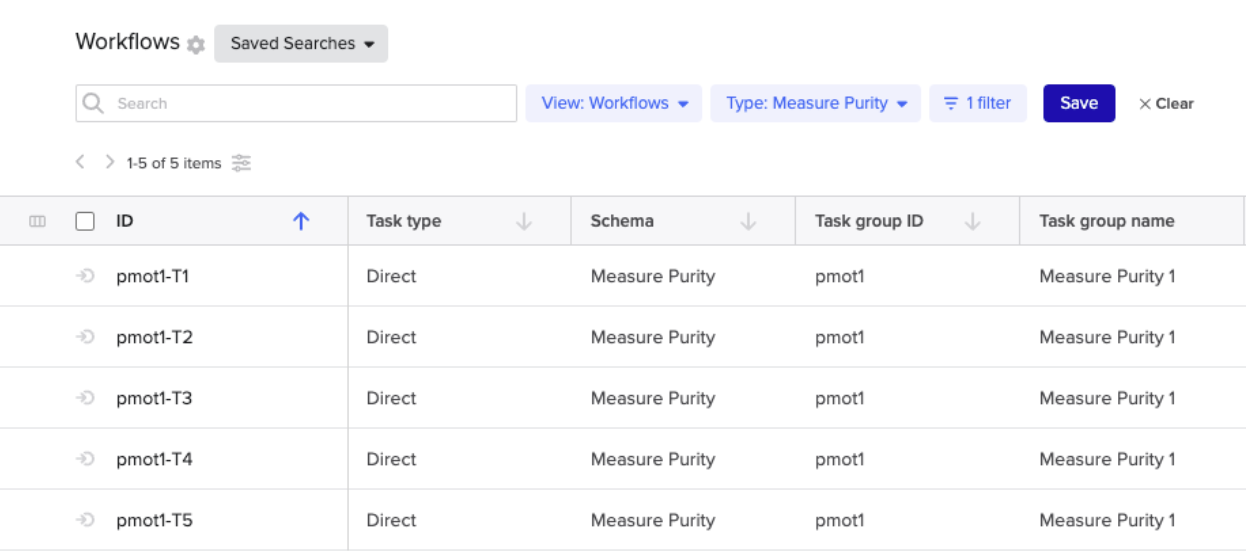Image resolution: width=1252 pixels, height=560 pixels.
Task: Click the column layout icon in header
Action: [38, 222]
